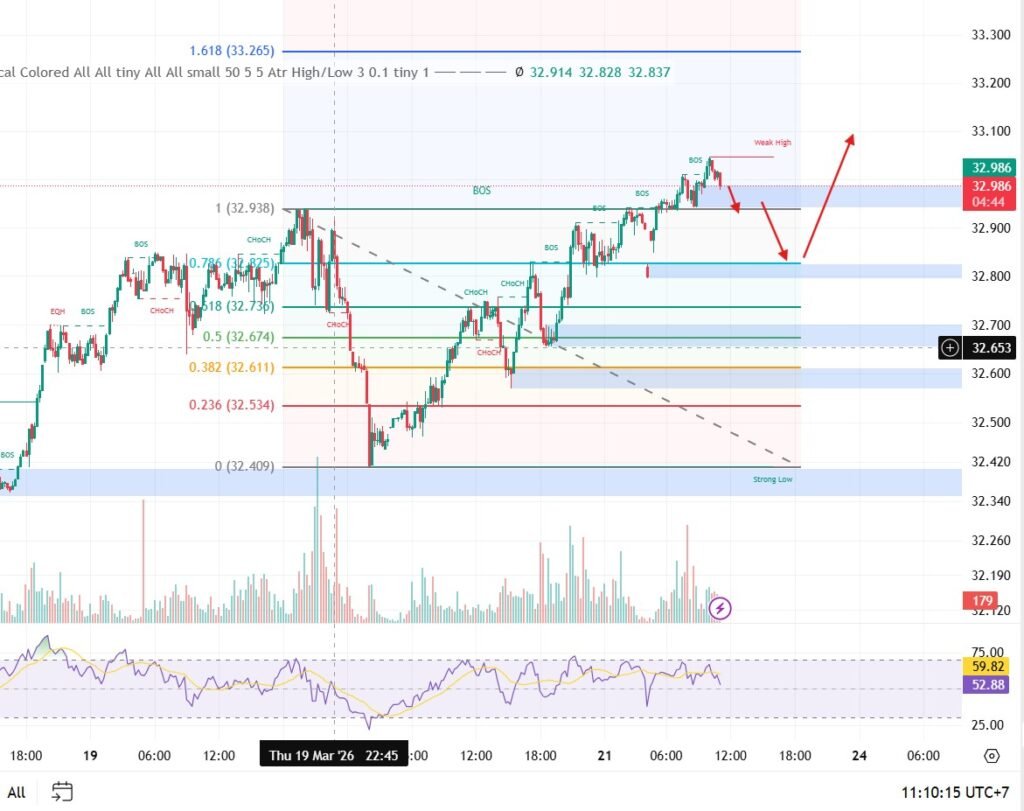Click the Weak High label

[x=772, y=143]
